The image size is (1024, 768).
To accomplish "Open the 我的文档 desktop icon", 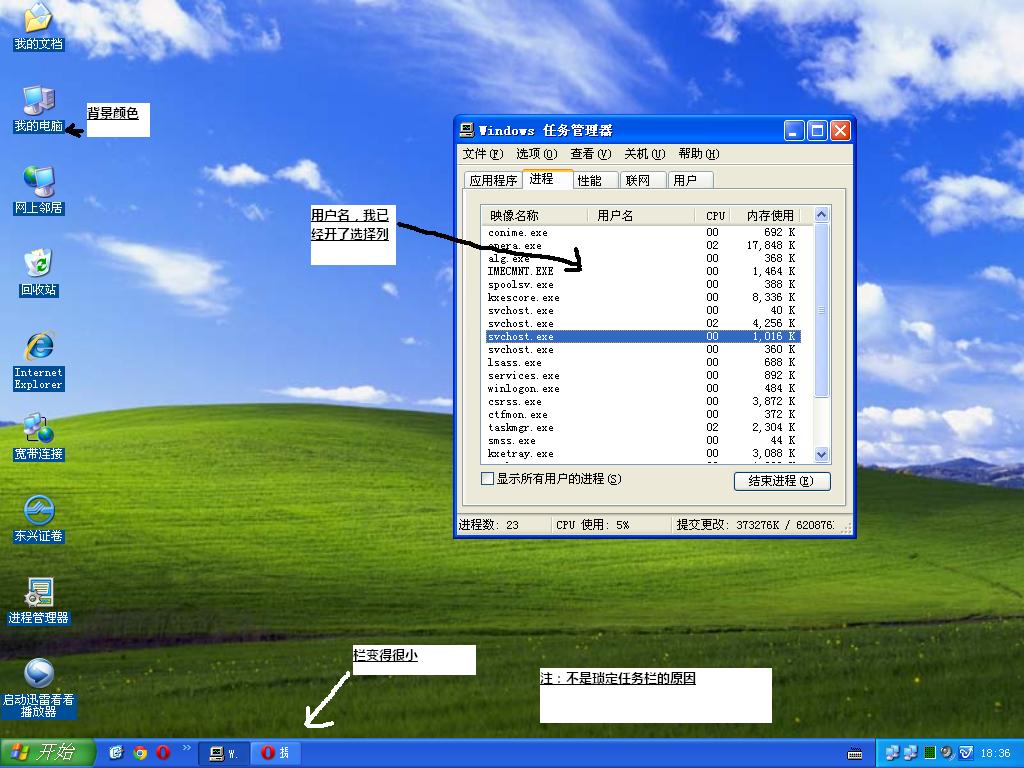I will (39, 25).
